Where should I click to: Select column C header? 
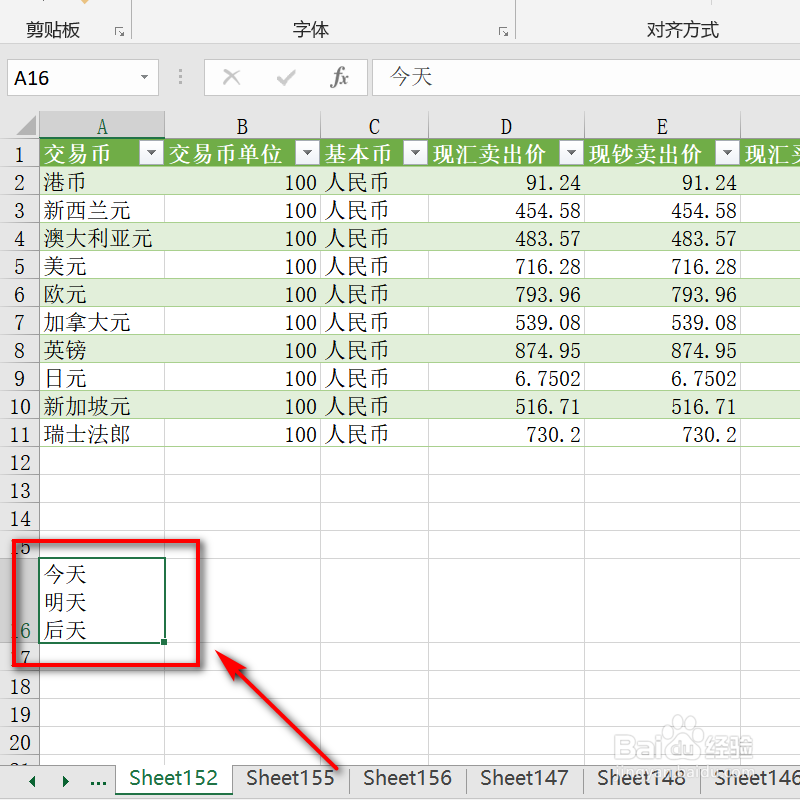(374, 126)
